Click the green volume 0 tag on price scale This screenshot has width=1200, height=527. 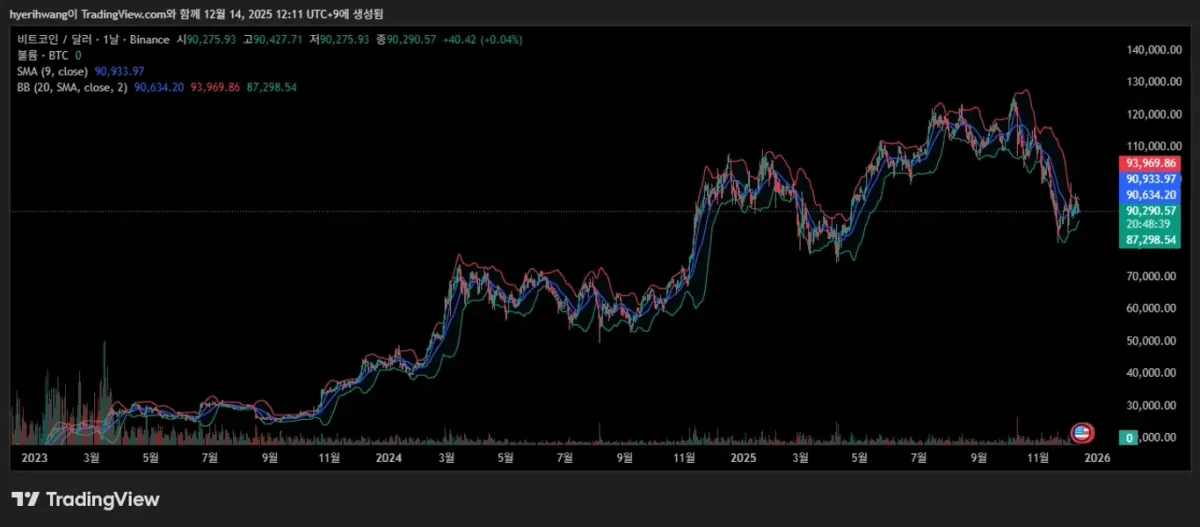pos(1129,438)
